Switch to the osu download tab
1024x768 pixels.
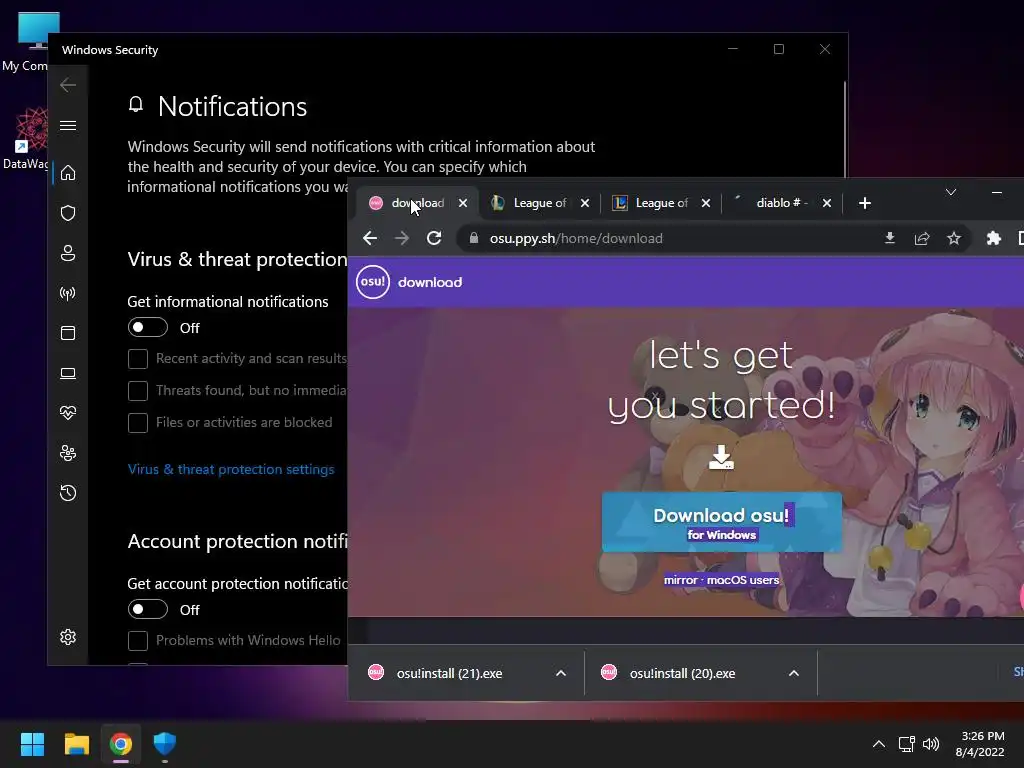pos(418,203)
